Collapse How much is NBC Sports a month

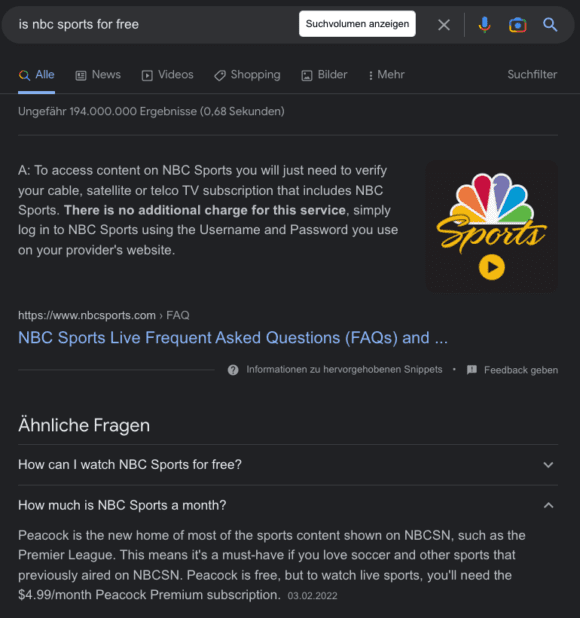click(288, 505)
